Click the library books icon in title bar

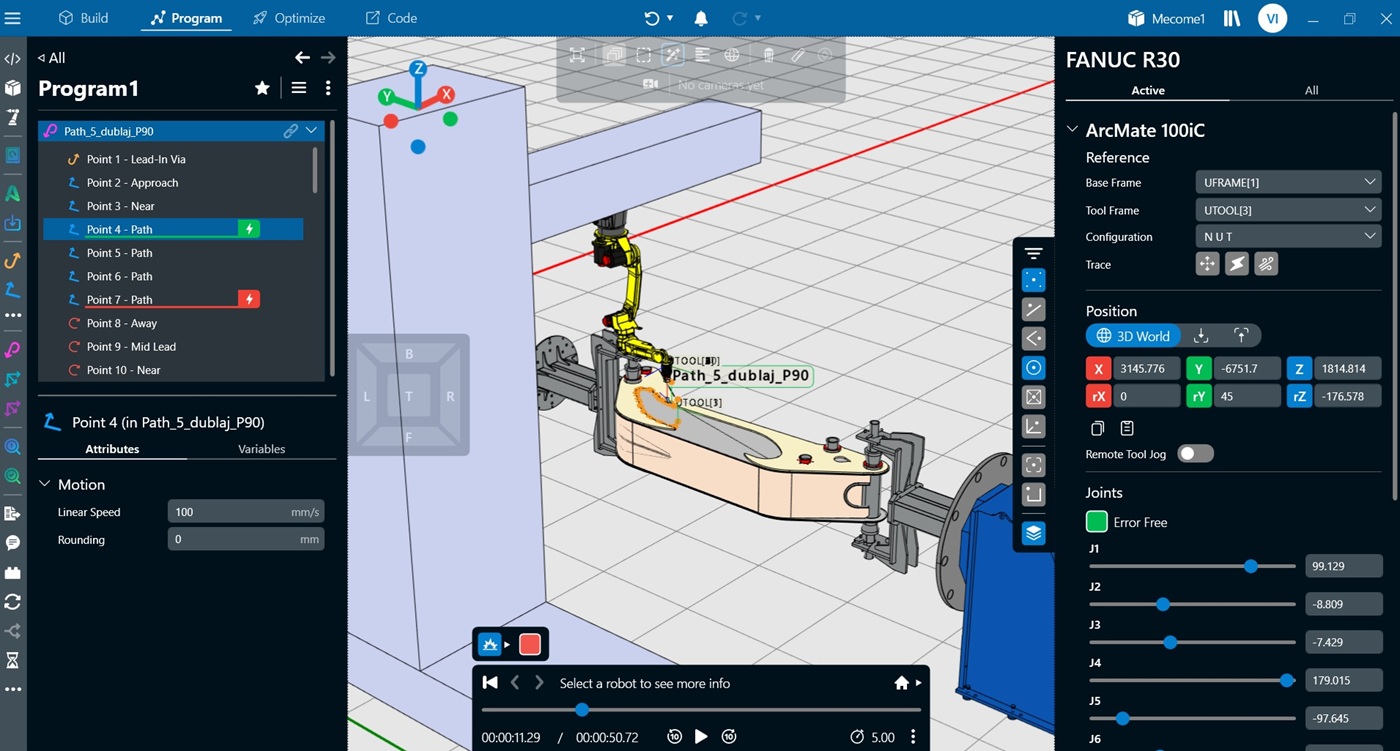pyautogui.click(x=1231, y=18)
